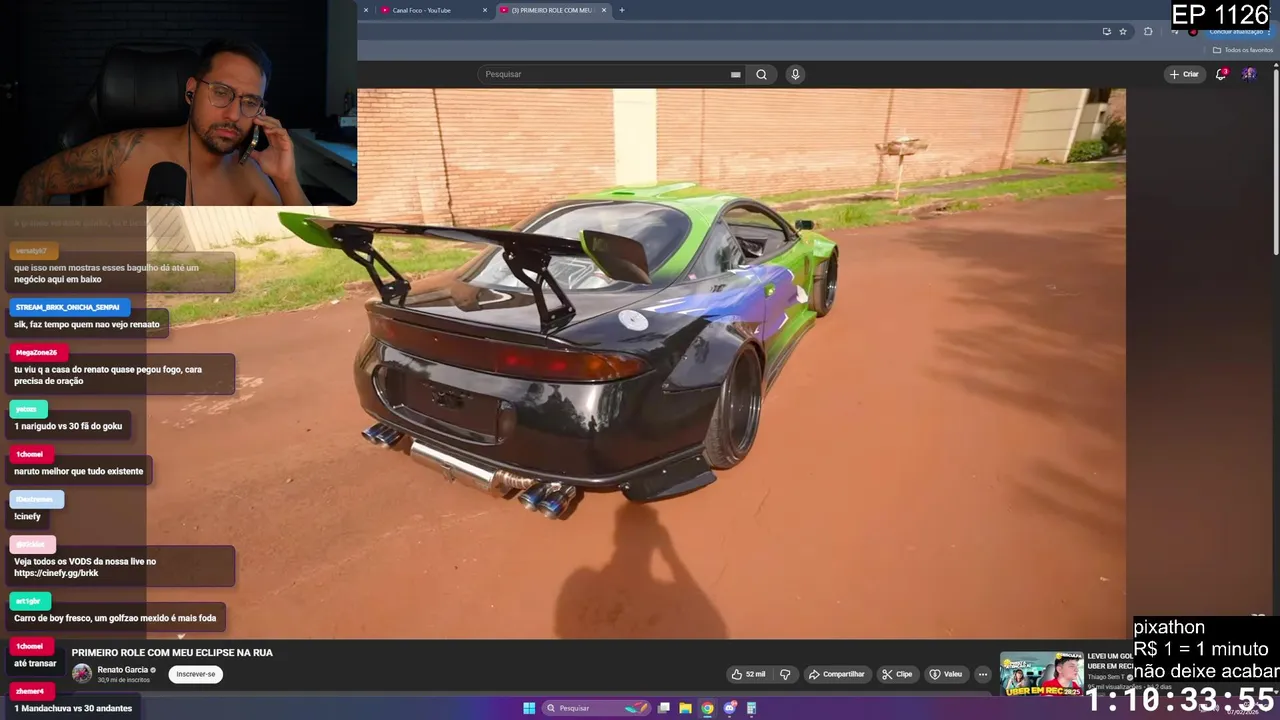1280x720 pixels.
Task: Click chat username MegaZone26
Action: point(36,352)
